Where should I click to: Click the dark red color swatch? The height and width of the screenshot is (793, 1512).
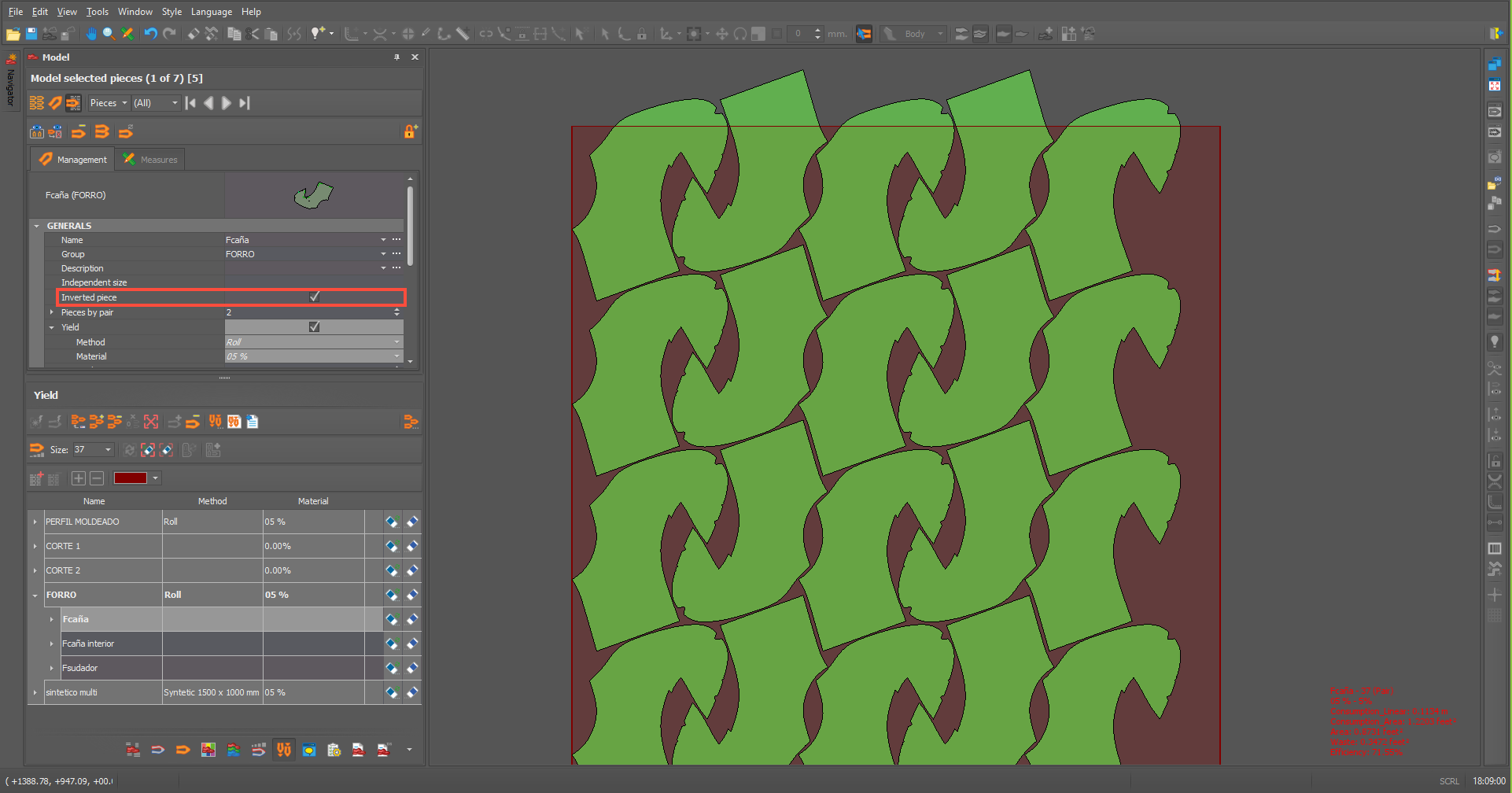[130, 478]
